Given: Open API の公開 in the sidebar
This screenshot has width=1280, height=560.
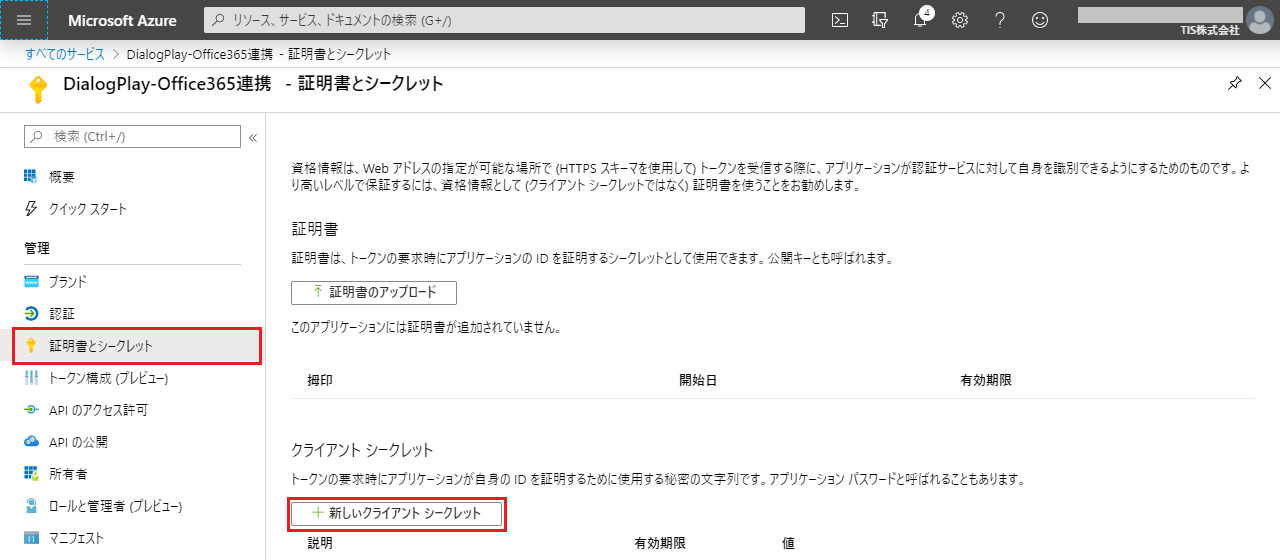Looking at the screenshot, I should (78, 442).
